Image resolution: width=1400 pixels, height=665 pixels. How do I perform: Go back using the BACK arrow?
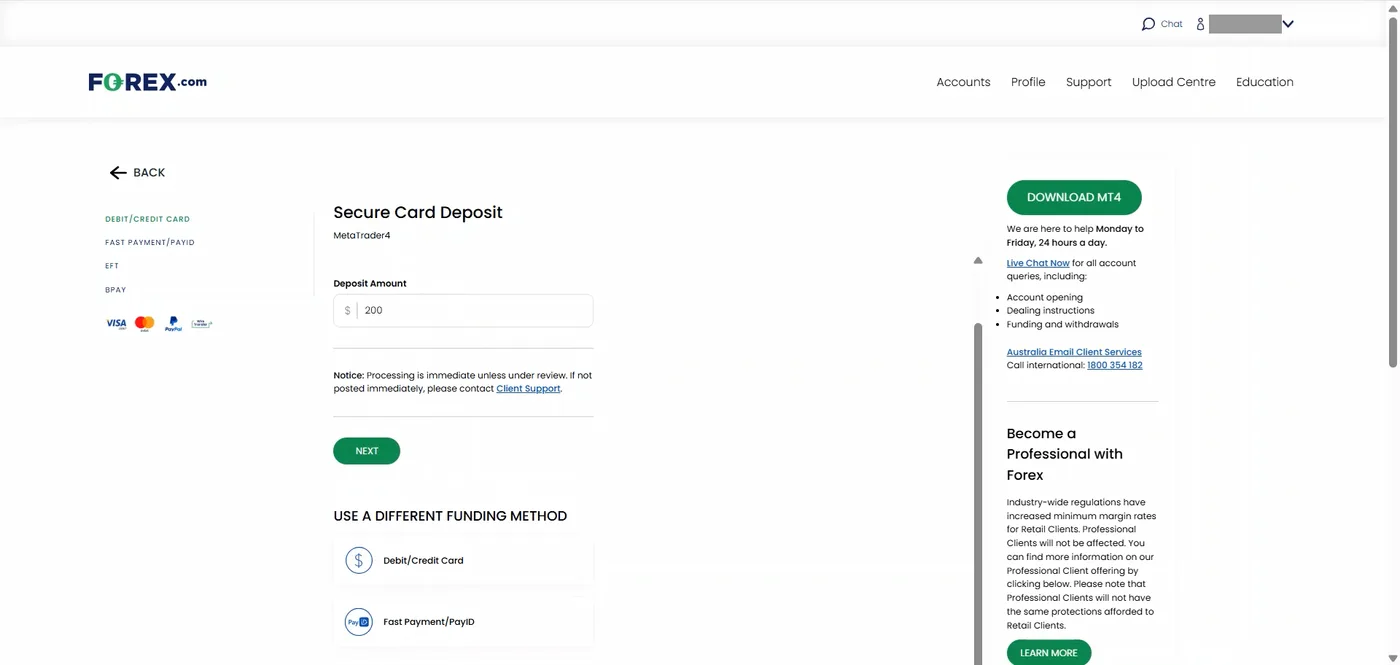(x=138, y=172)
